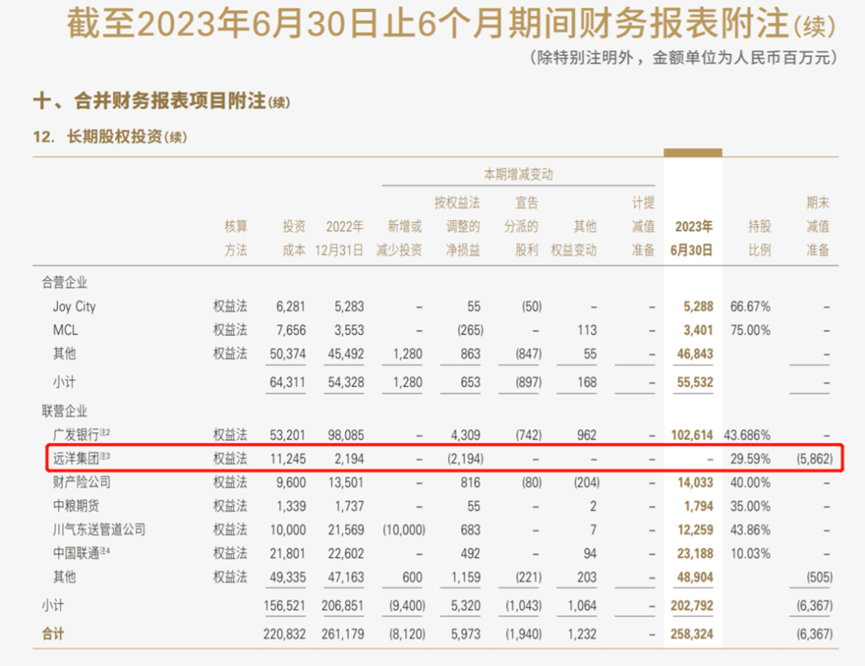Select 财产险公司 closing balance 14,033

pos(695,482)
